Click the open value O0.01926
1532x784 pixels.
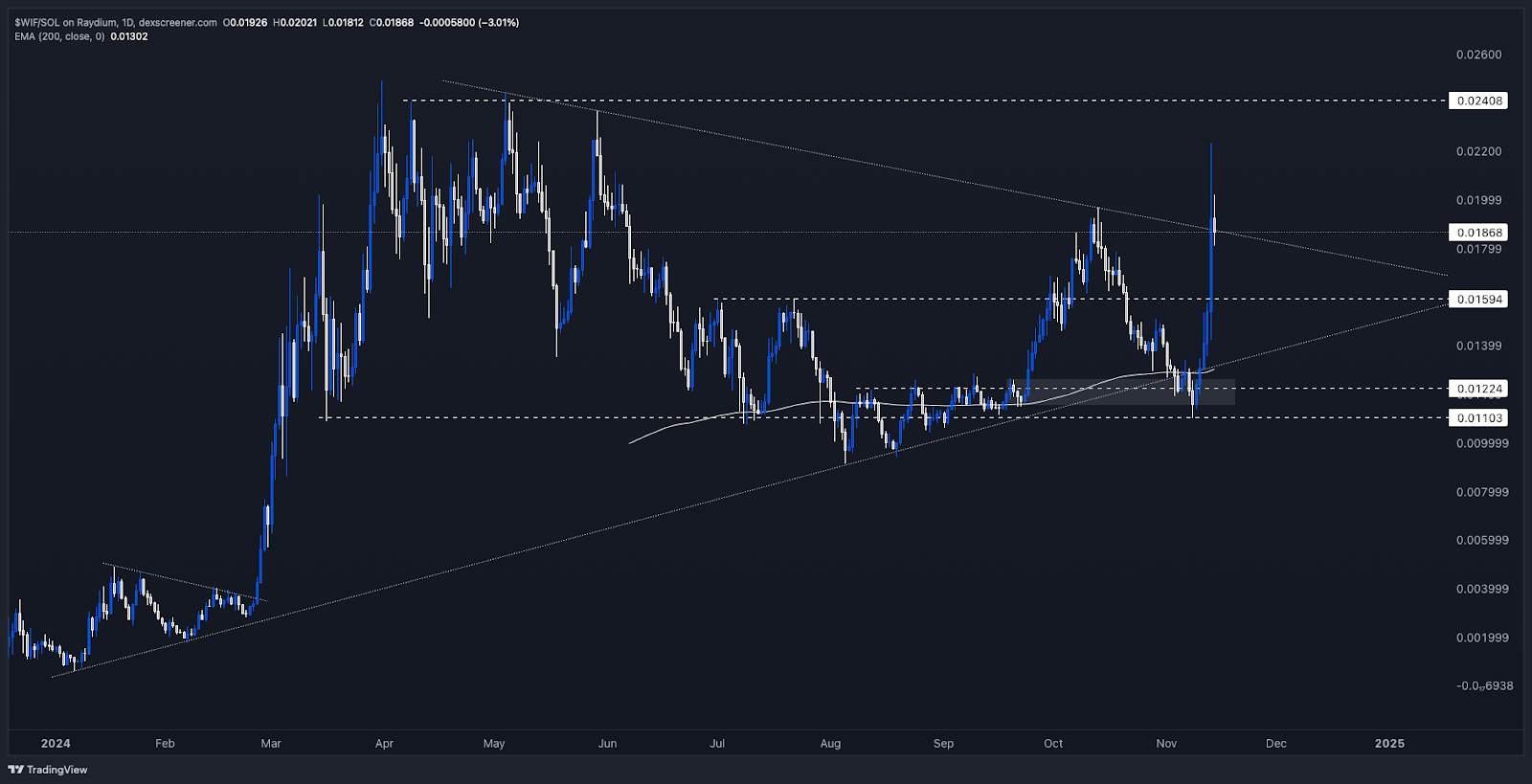click(x=245, y=22)
